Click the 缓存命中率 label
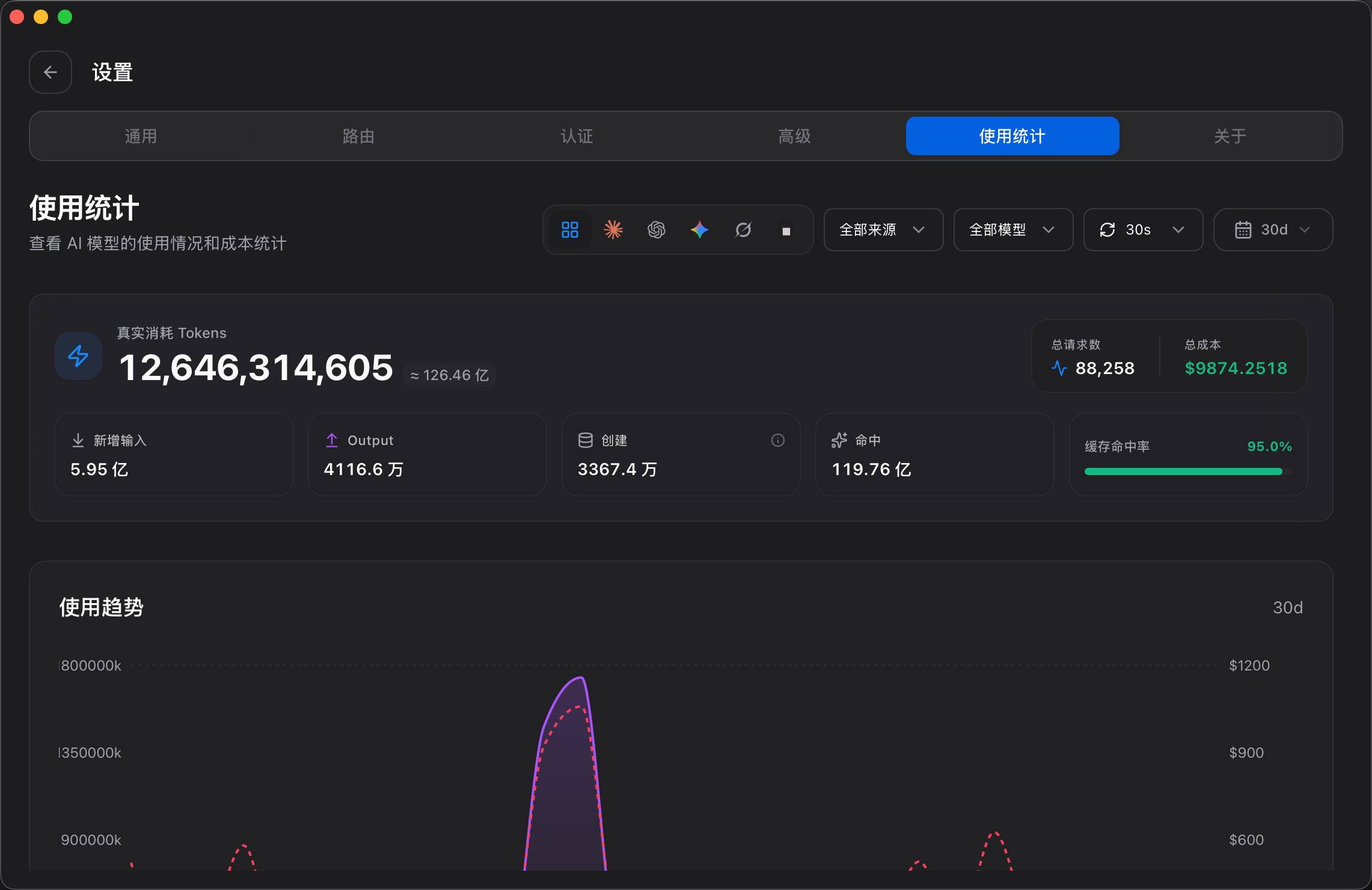1372x890 pixels. coord(1117,446)
